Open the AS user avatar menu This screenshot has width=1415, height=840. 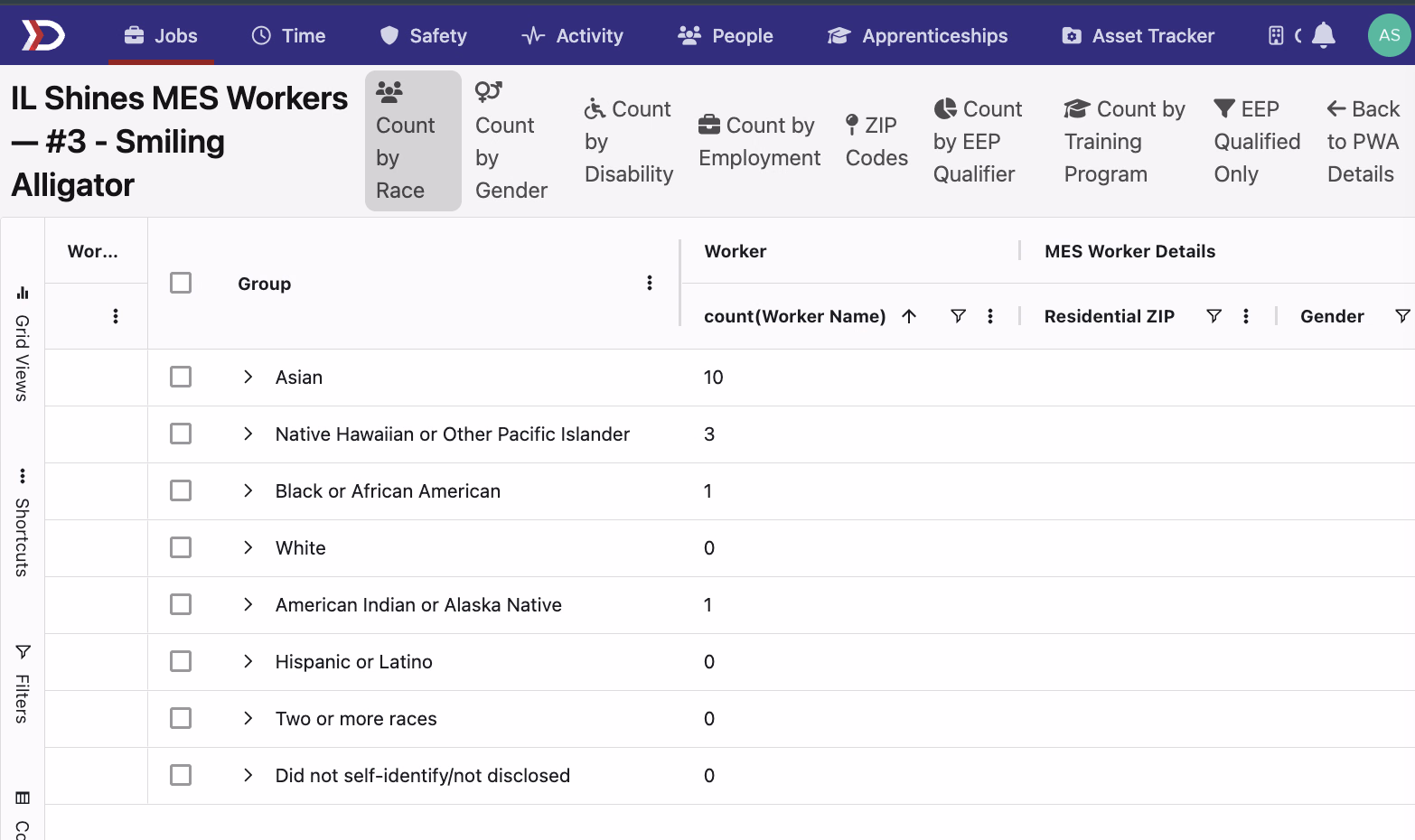pos(1389,35)
